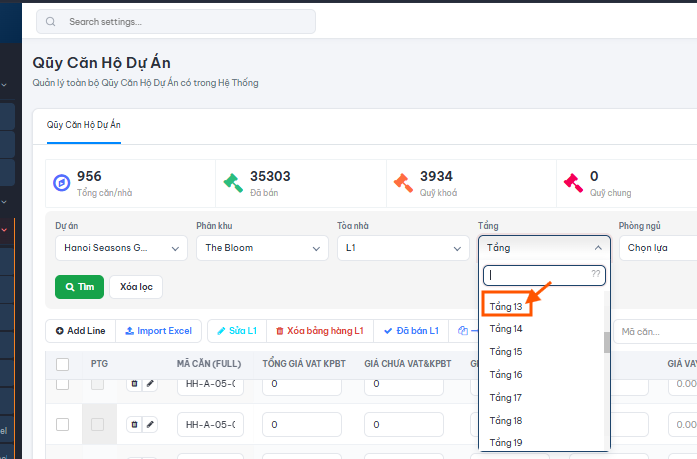
Task: Check the row checkbox for second HH-A-05 row
Action: 63,424
